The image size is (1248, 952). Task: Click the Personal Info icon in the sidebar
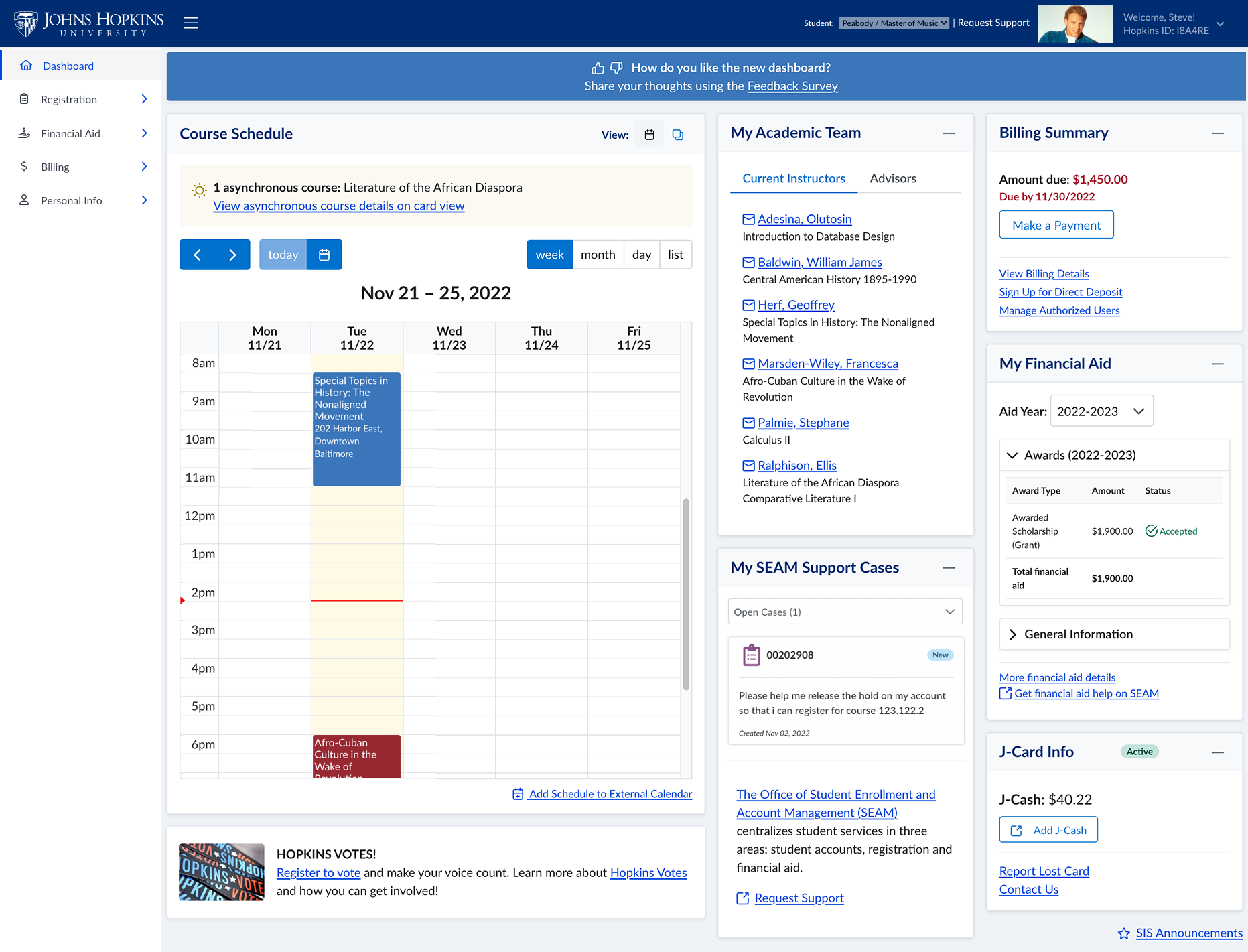[x=24, y=200]
